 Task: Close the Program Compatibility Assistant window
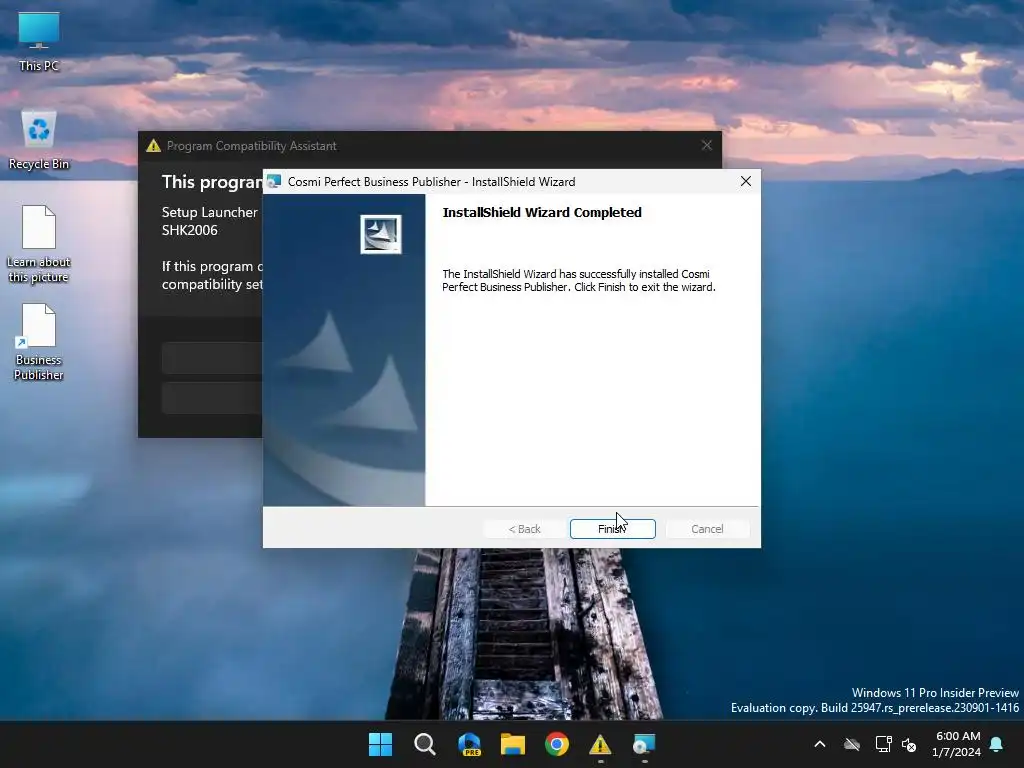click(707, 146)
